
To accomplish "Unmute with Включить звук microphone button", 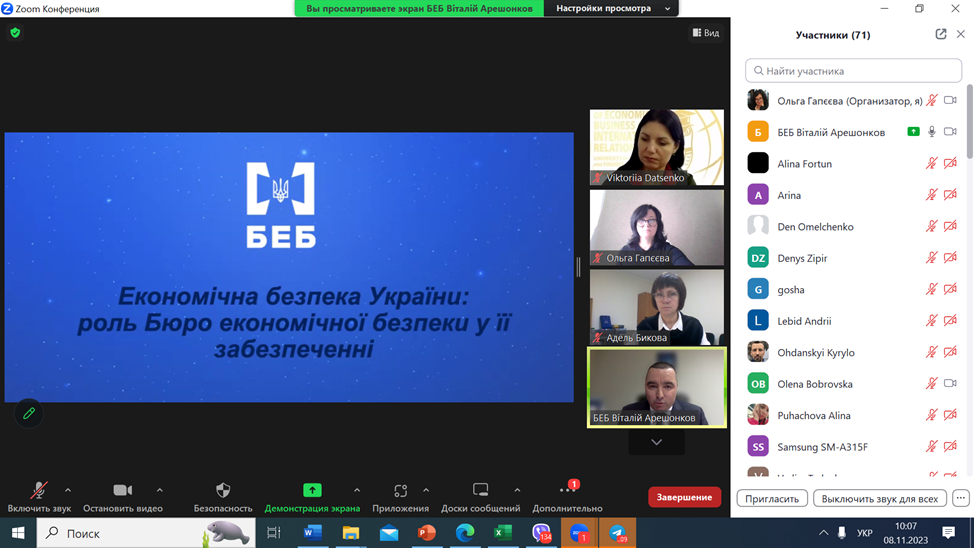I will pos(39,497).
